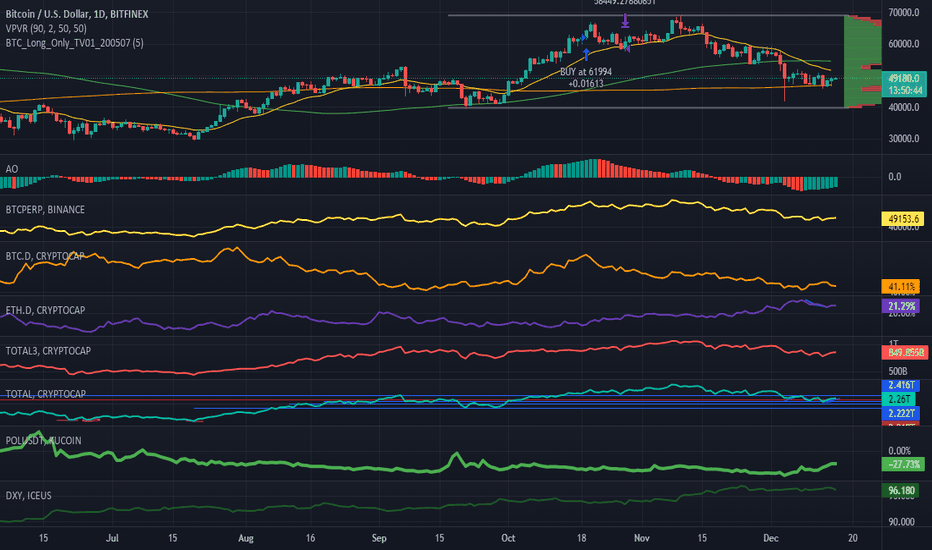Click the orange 41.11% value tag

[x=901, y=287]
